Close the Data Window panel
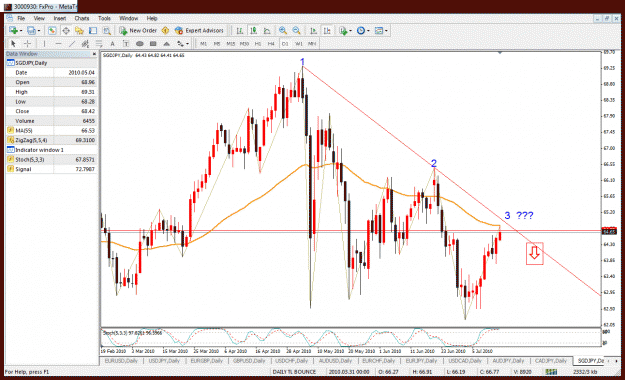The width and height of the screenshot is (625, 380). (x=94, y=54)
